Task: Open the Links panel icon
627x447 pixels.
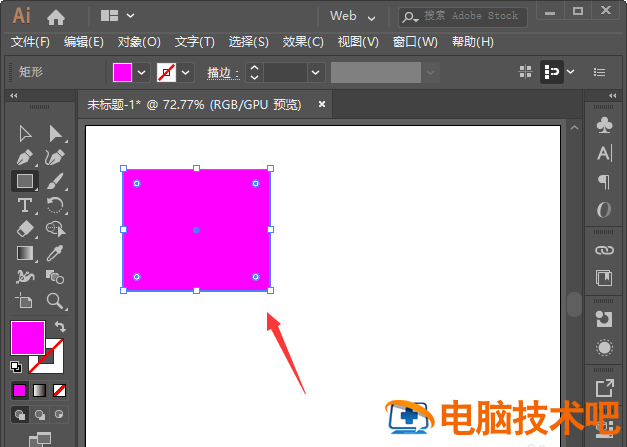Action: [604, 250]
